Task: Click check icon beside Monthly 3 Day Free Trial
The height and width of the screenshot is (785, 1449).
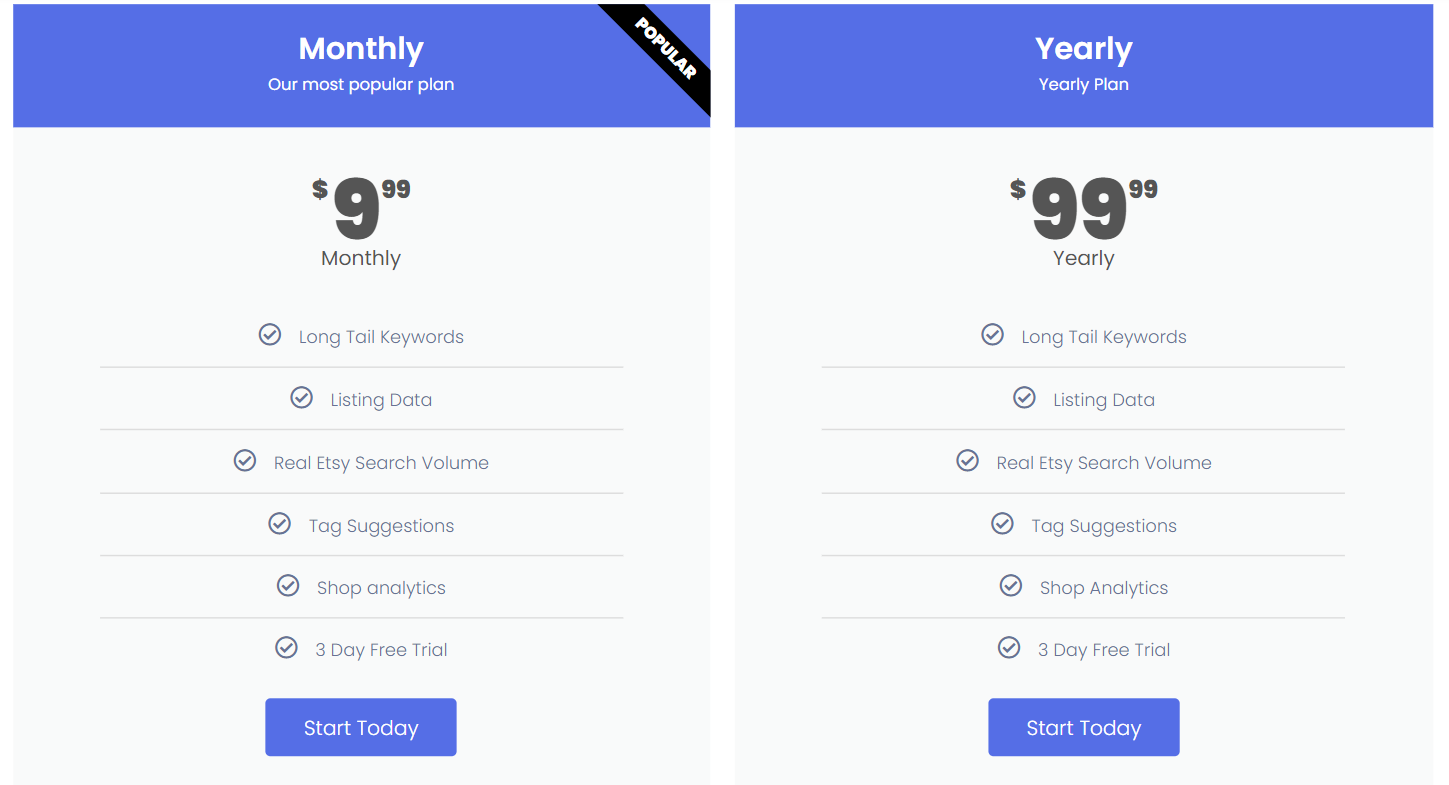Action: (286, 648)
